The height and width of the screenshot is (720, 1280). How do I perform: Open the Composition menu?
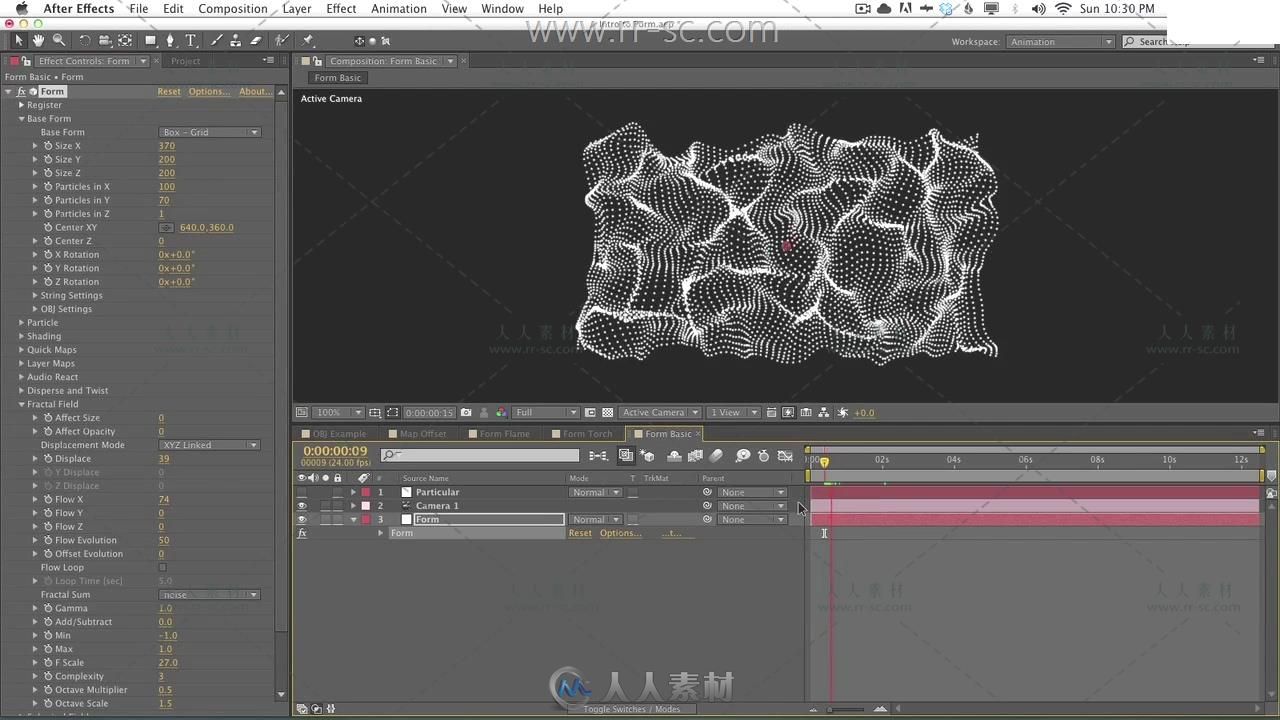pyautogui.click(x=233, y=9)
